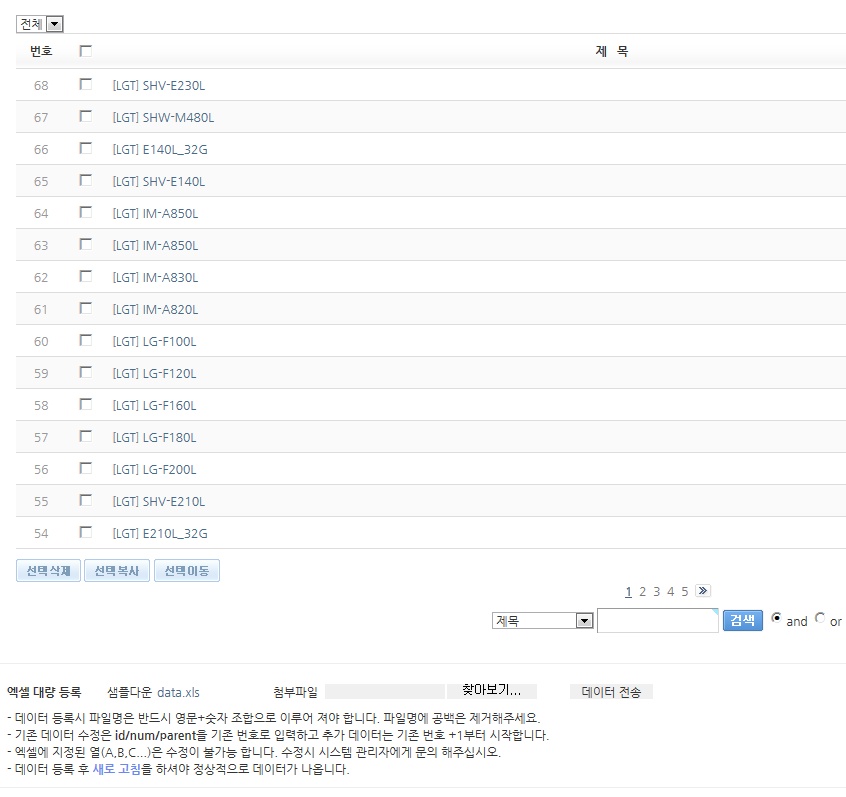
Task: Open the [LGT] SHV-E140L entry
Action: pos(159,181)
